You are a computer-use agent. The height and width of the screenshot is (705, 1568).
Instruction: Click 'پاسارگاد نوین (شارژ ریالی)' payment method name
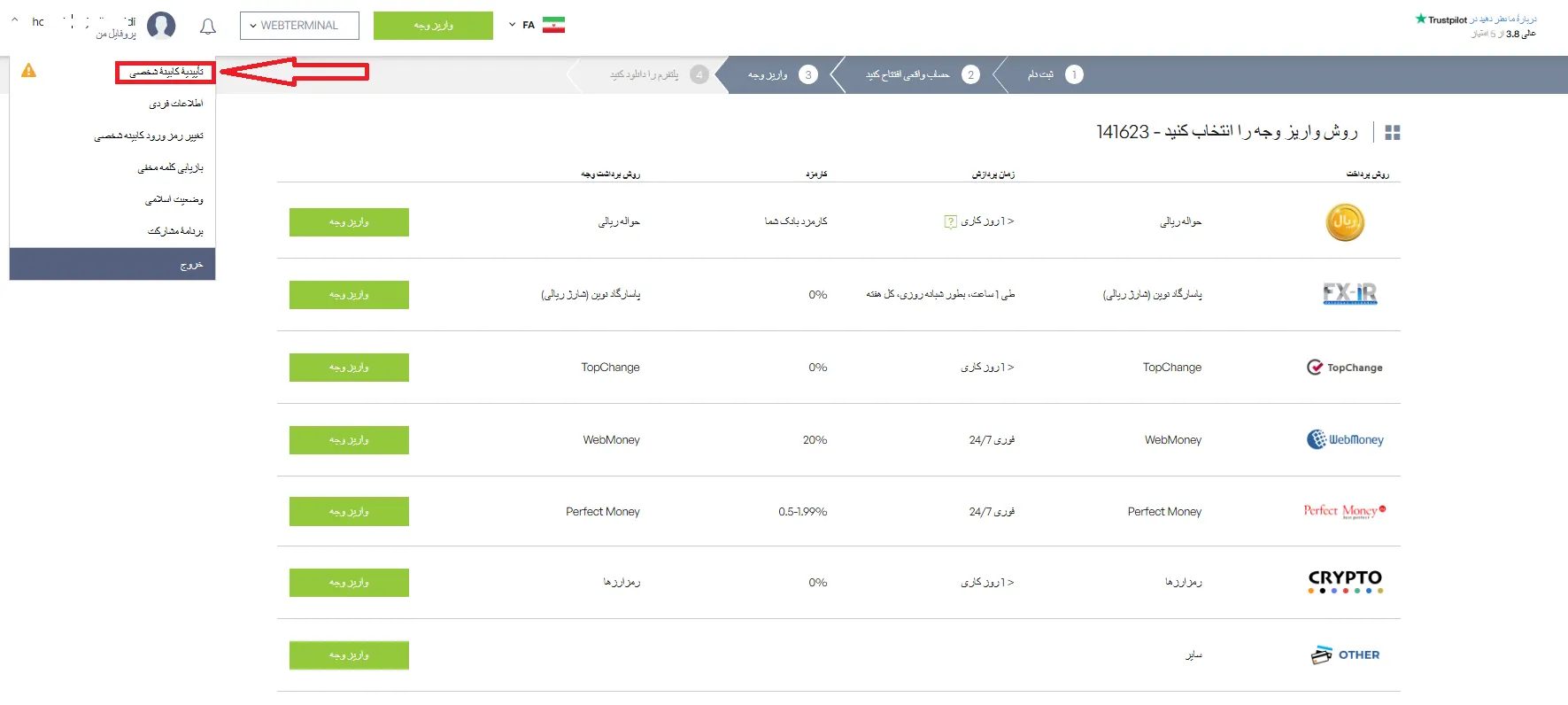[1152, 294]
